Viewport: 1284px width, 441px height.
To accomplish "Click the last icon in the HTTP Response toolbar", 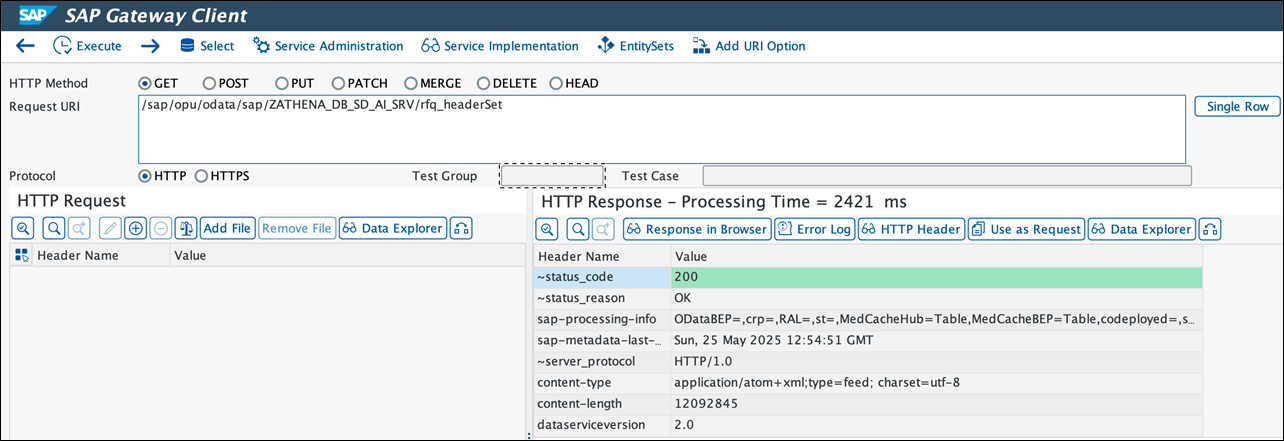I will tap(1210, 230).
